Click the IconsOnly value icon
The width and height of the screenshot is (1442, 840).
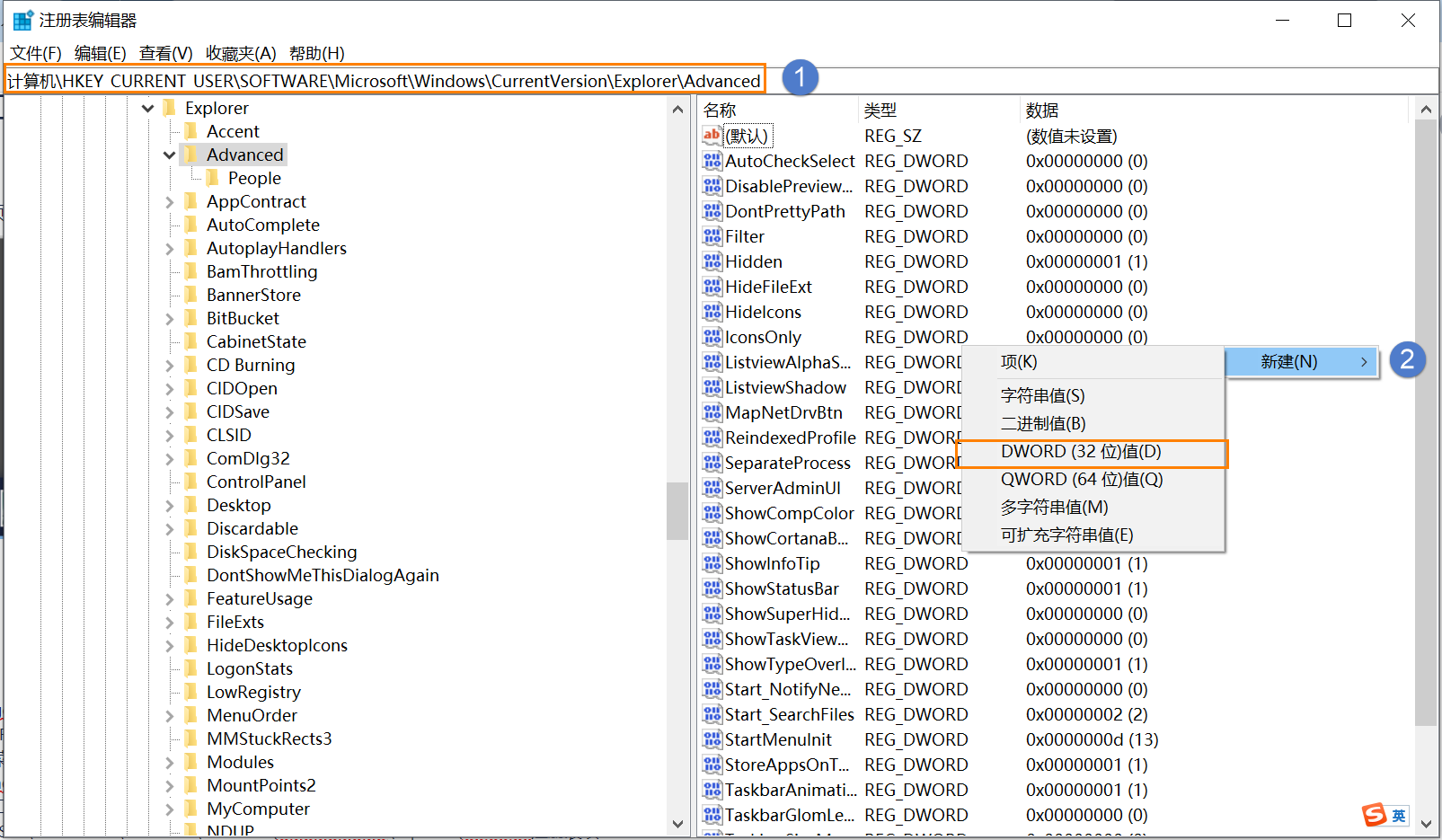712,337
